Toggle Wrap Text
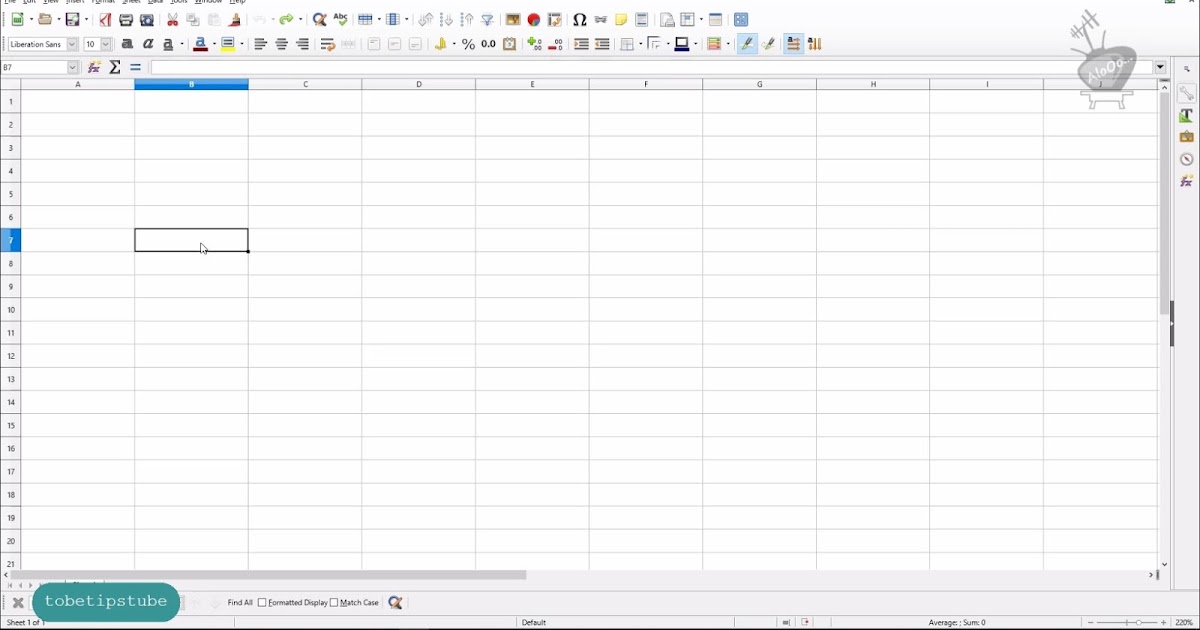The image size is (1200, 630). (327, 44)
